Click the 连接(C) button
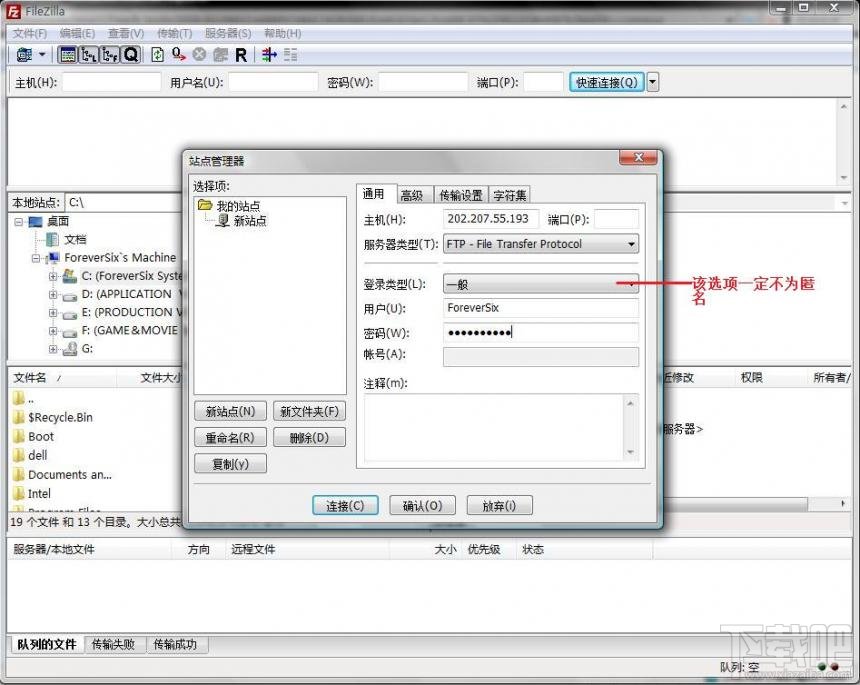The image size is (860, 685). click(x=346, y=505)
